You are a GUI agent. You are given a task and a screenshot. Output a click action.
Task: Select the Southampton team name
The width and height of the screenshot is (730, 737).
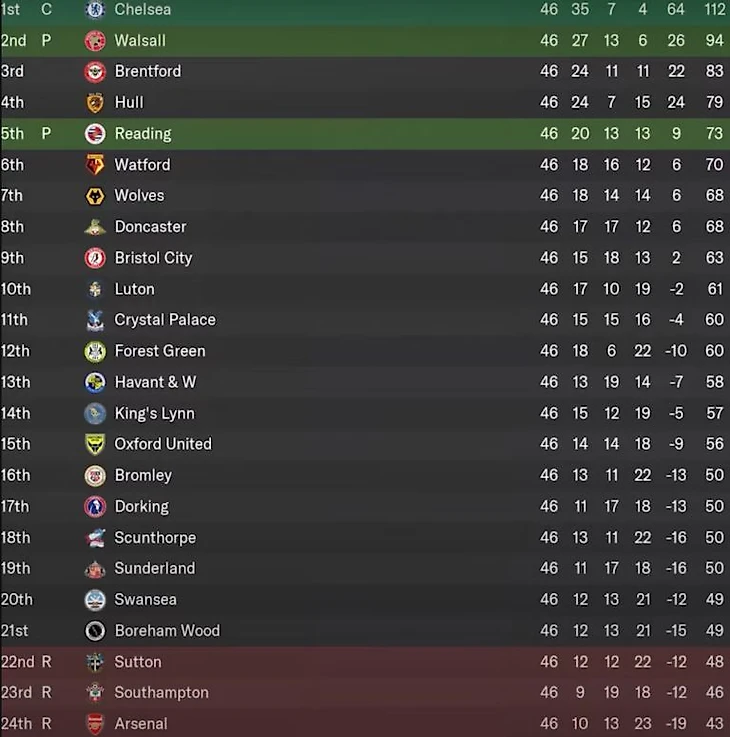[x=162, y=693]
